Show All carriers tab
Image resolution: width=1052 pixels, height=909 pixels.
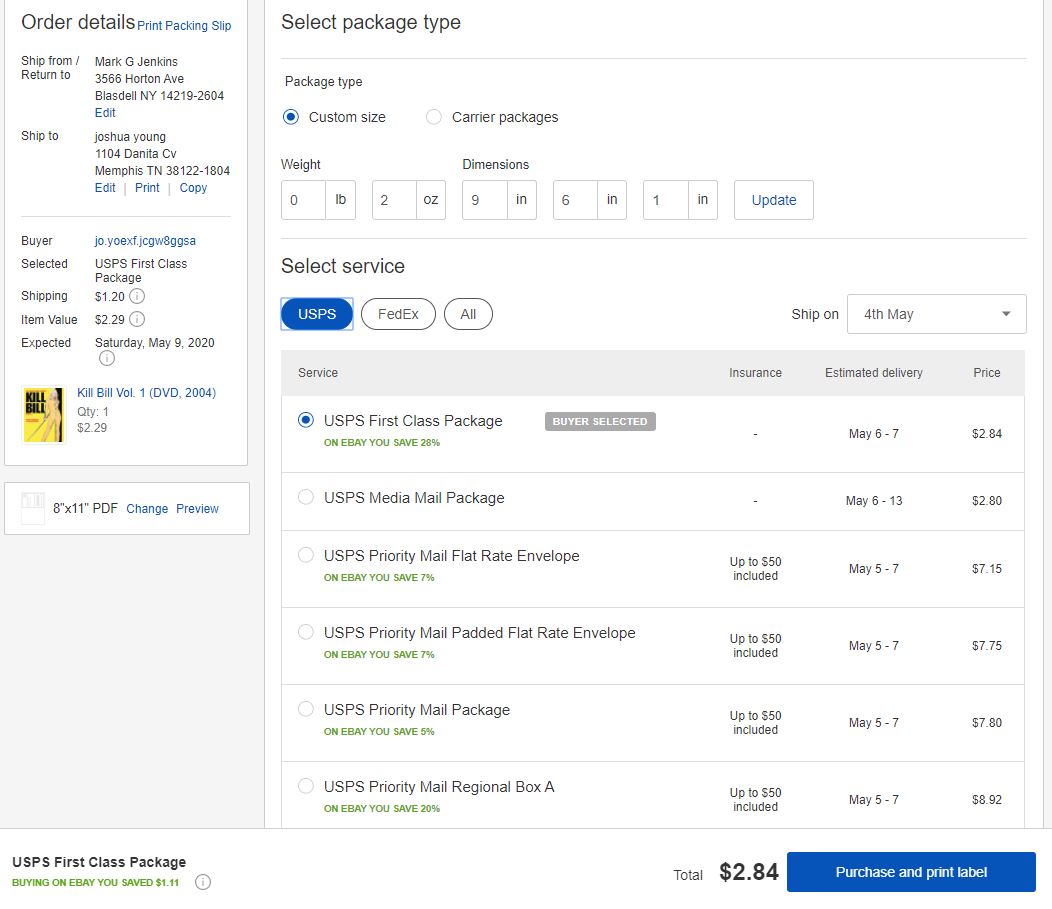468,314
